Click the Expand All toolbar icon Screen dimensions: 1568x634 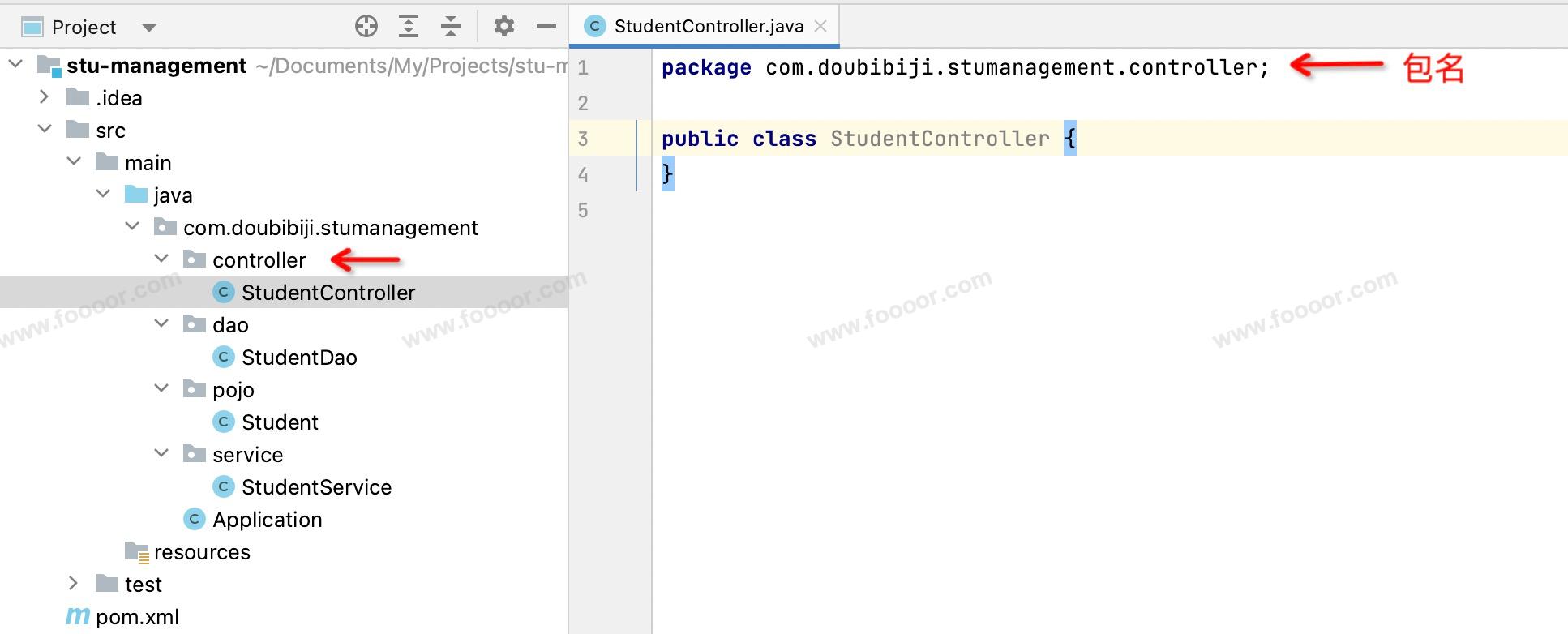click(x=409, y=27)
